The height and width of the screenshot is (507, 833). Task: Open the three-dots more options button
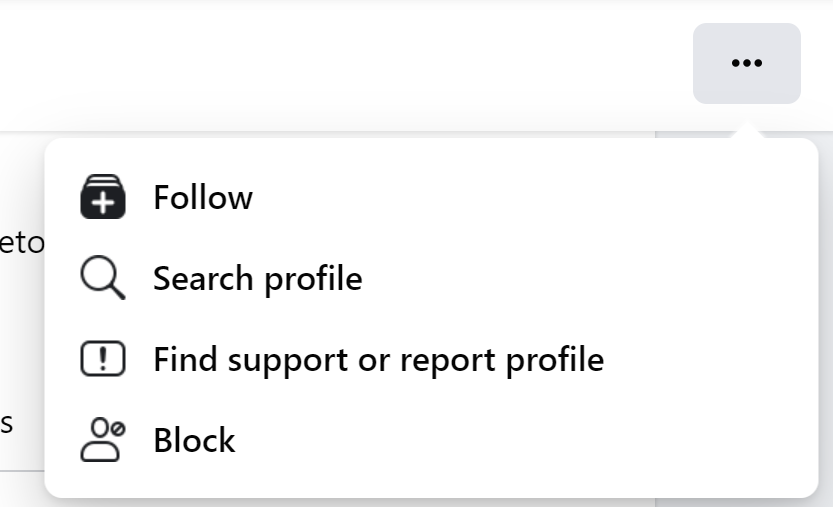pos(746,63)
